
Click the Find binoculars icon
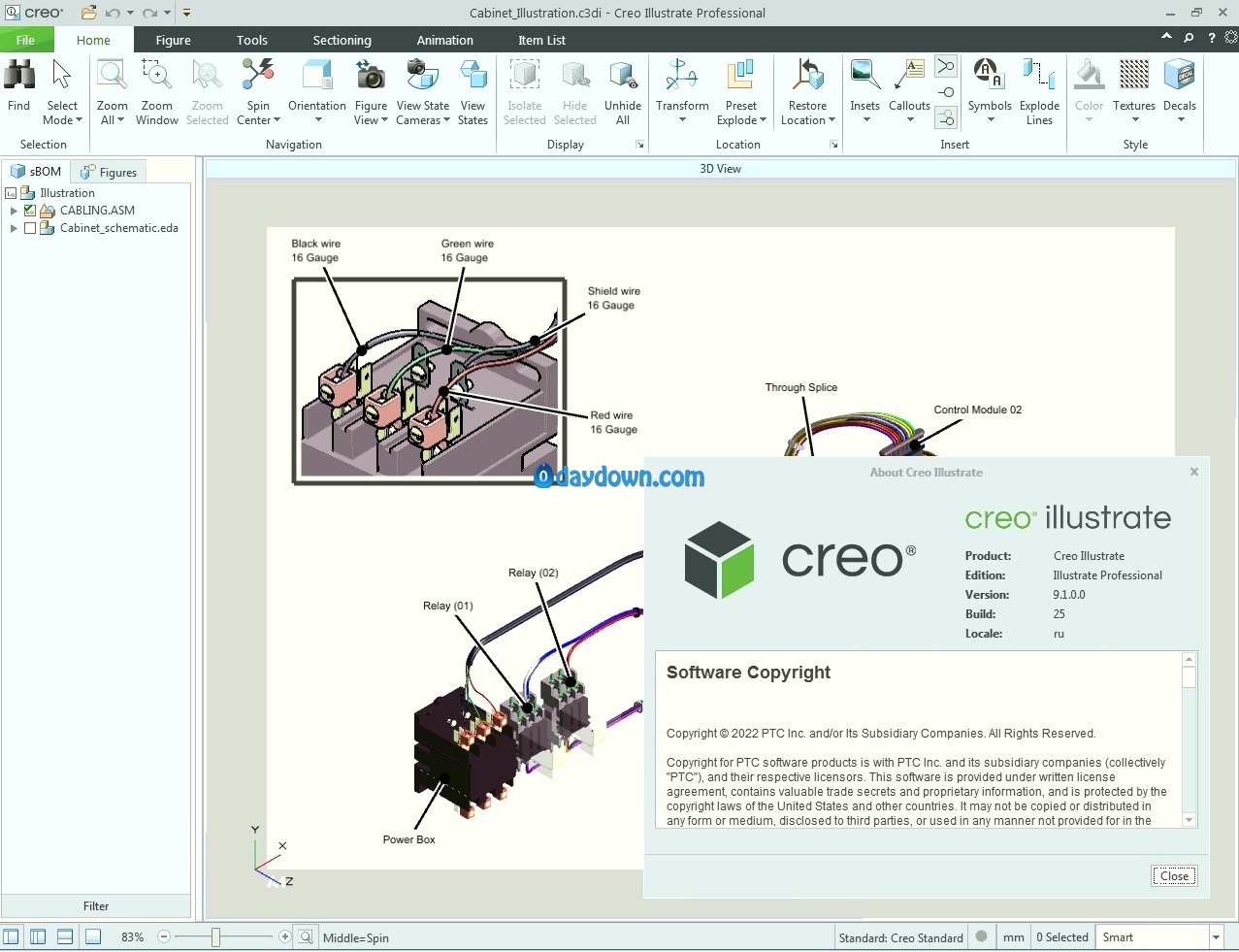19,75
